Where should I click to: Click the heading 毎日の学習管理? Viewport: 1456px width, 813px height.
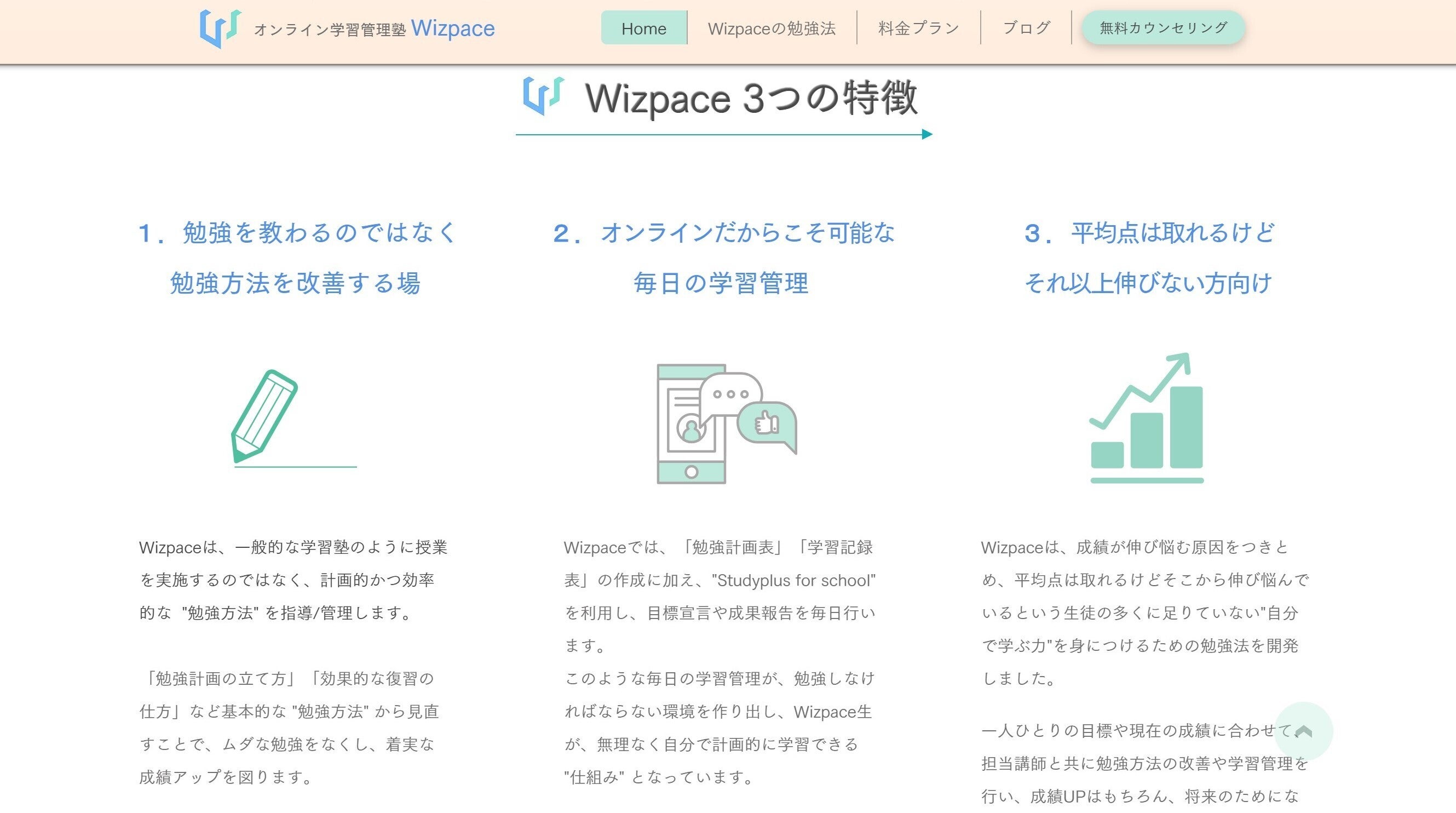click(x=721, y=283)
